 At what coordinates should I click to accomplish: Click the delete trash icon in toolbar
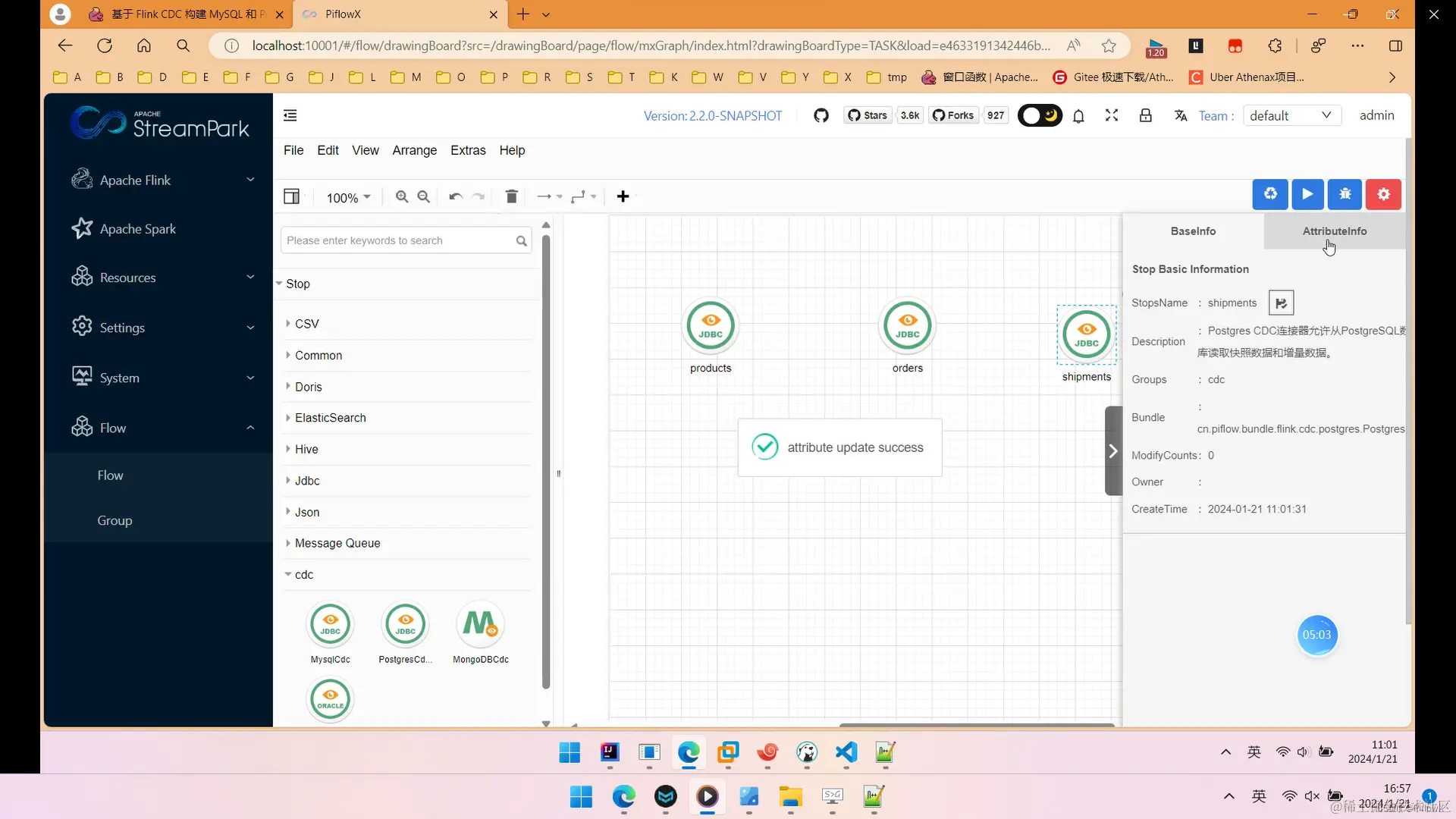(x=512, y=197)
